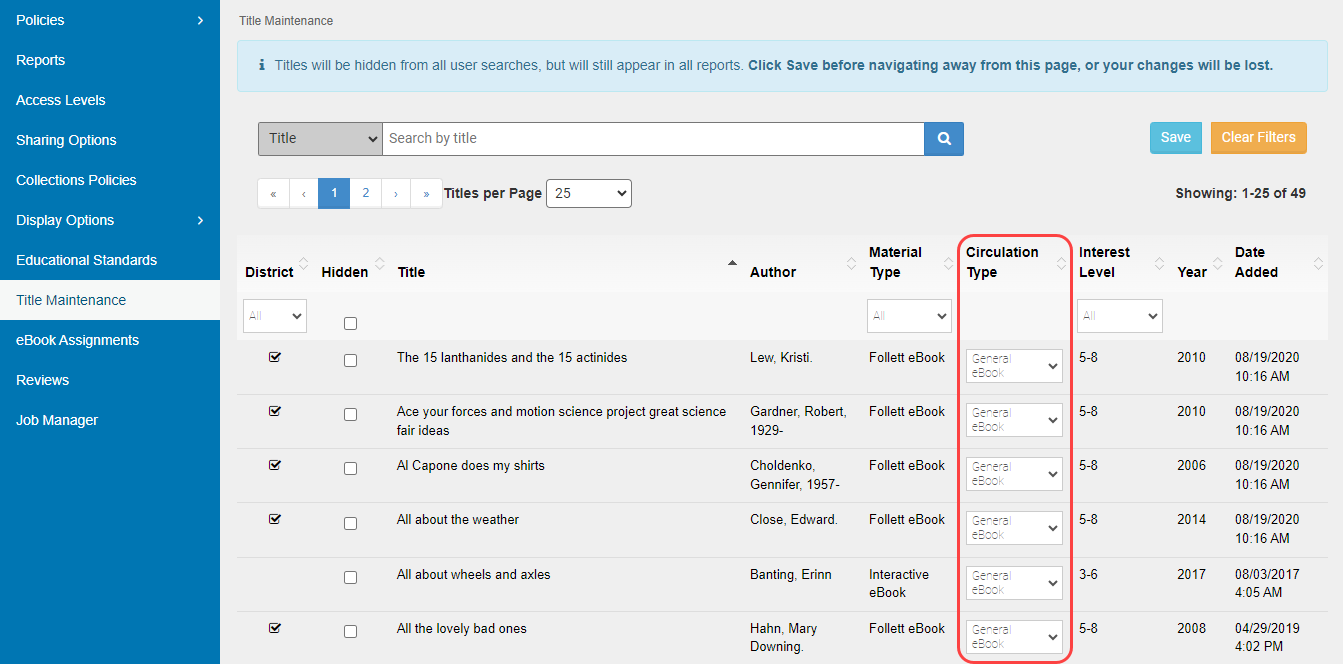Toggle the select-all Hidden checkbox in the header
Image resolution: width=1343 pixels, height=664 pixels.
click(x=350, y=323)
